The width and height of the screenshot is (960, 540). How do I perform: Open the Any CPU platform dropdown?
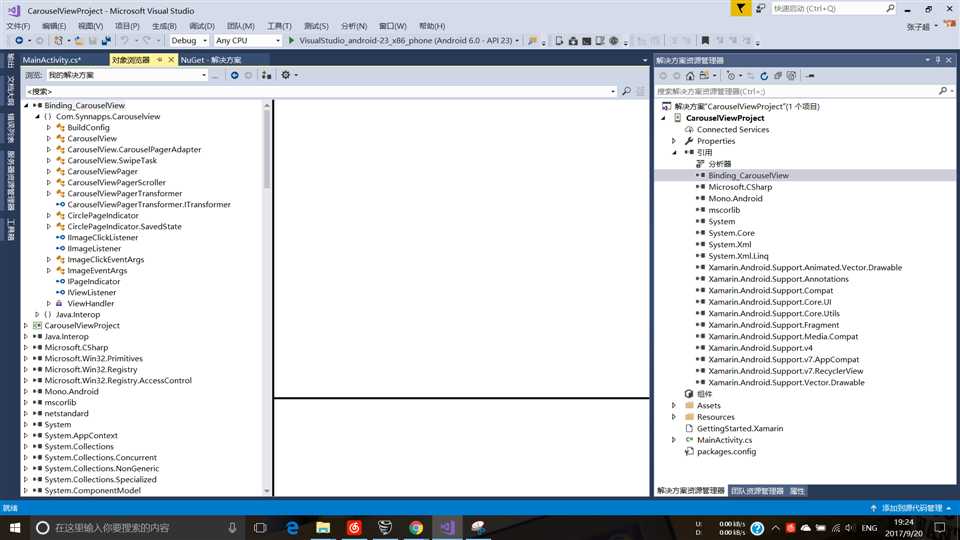[x=247, y=40]
